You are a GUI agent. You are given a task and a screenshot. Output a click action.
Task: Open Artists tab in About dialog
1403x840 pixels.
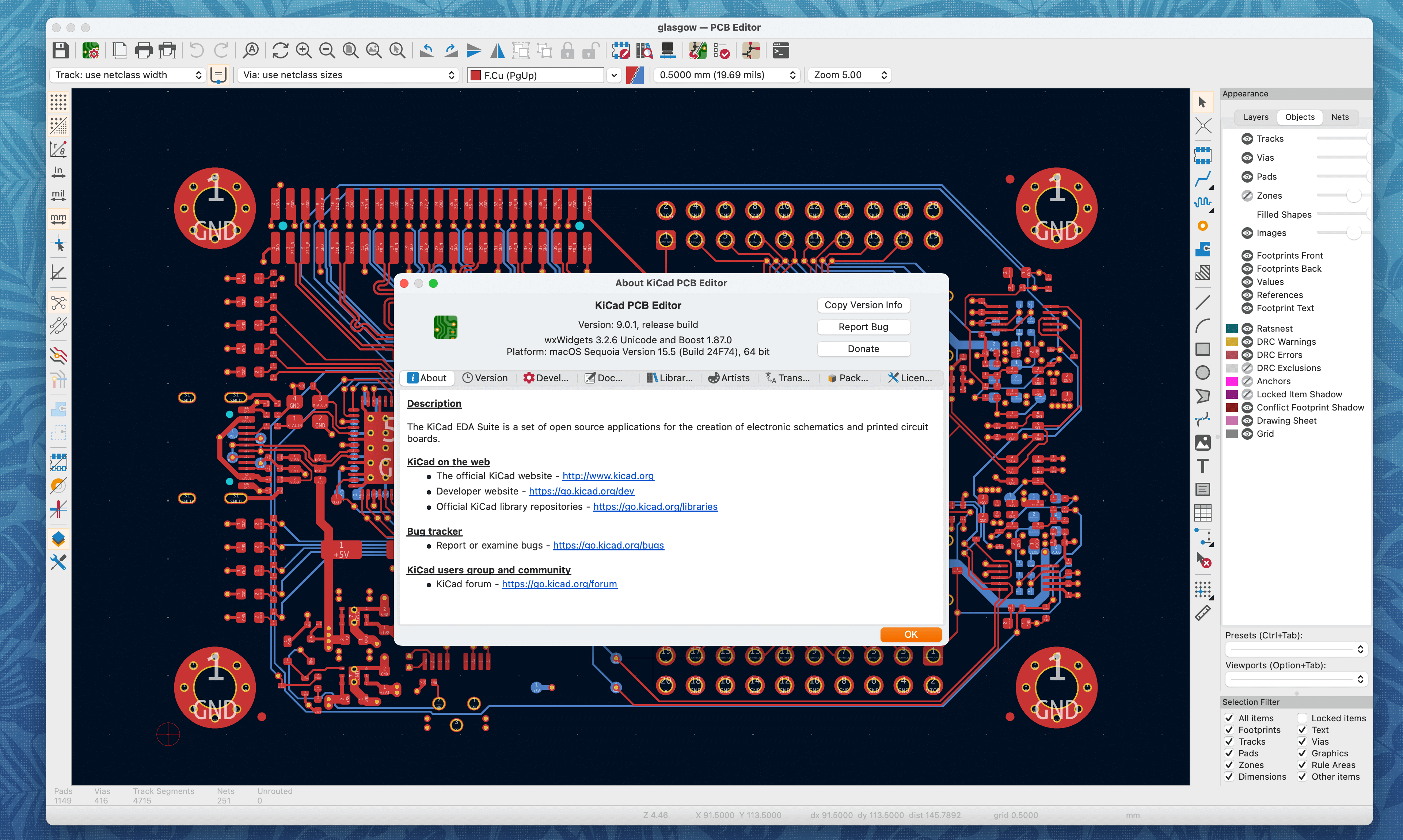click(729, 378)
